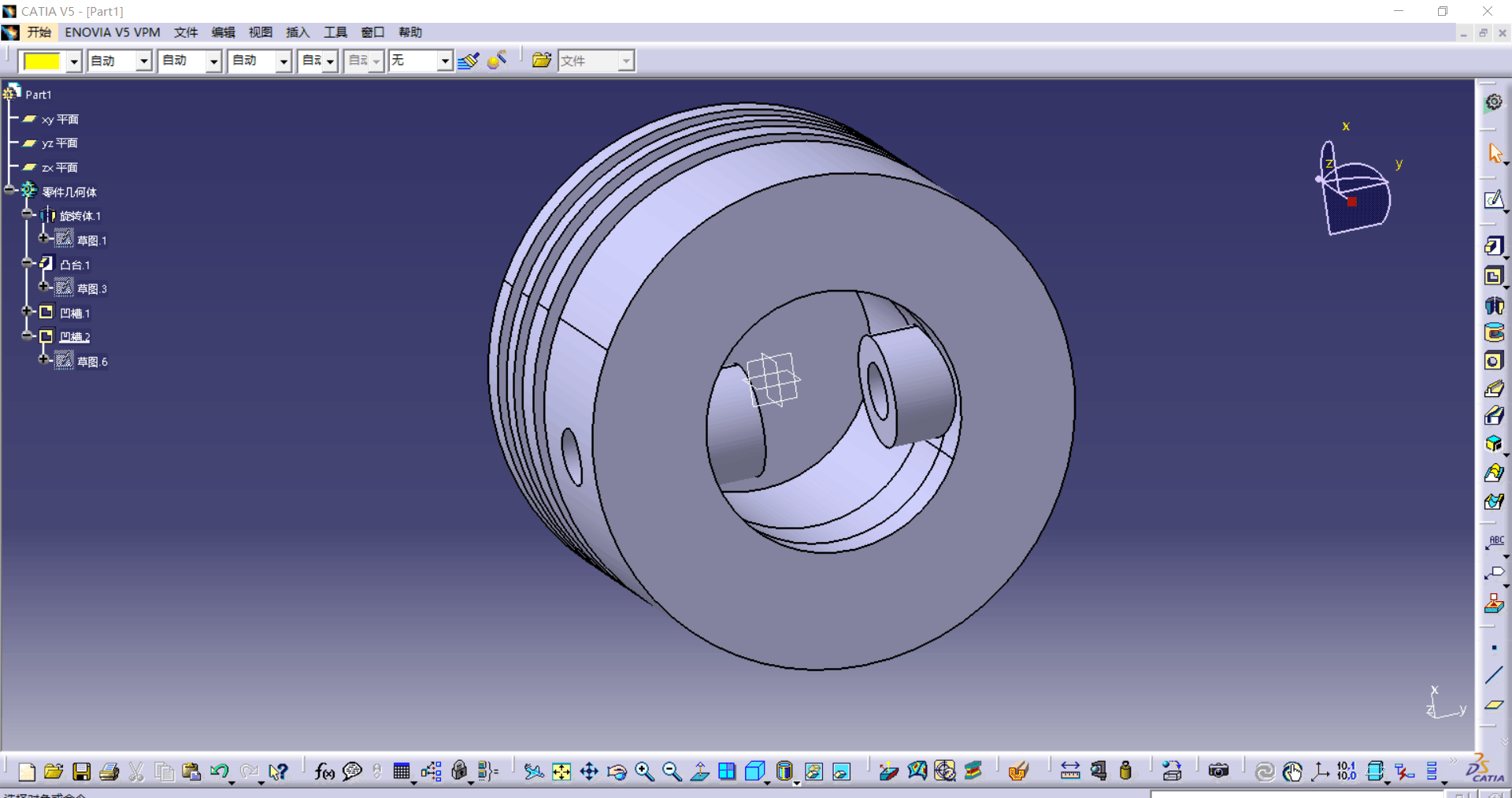Select xy 平面 in the tree
Viewport: 1512px width, 798px height.
tap(59, 120)
